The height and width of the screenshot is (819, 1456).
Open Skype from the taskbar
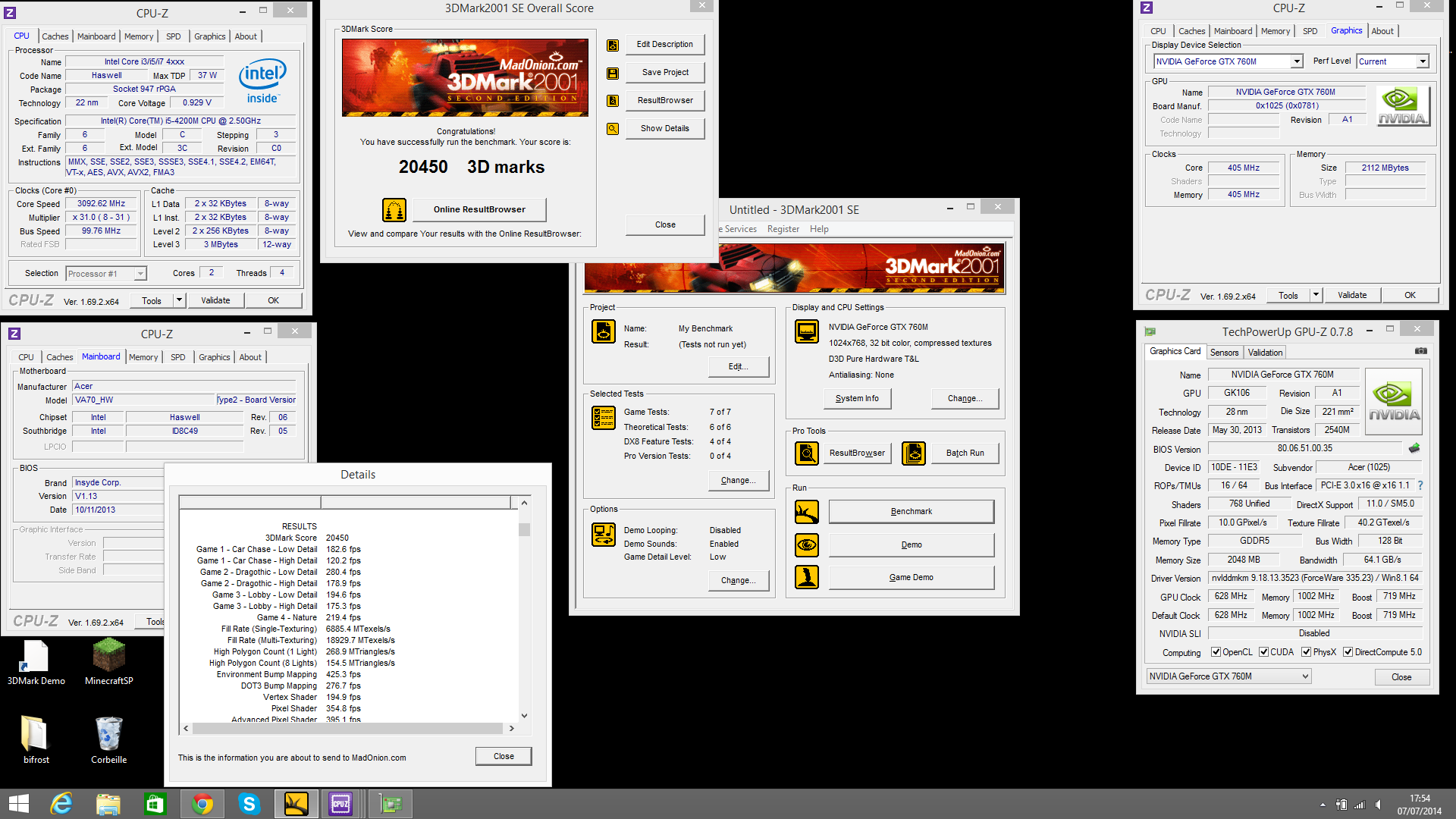click(249, 804)
